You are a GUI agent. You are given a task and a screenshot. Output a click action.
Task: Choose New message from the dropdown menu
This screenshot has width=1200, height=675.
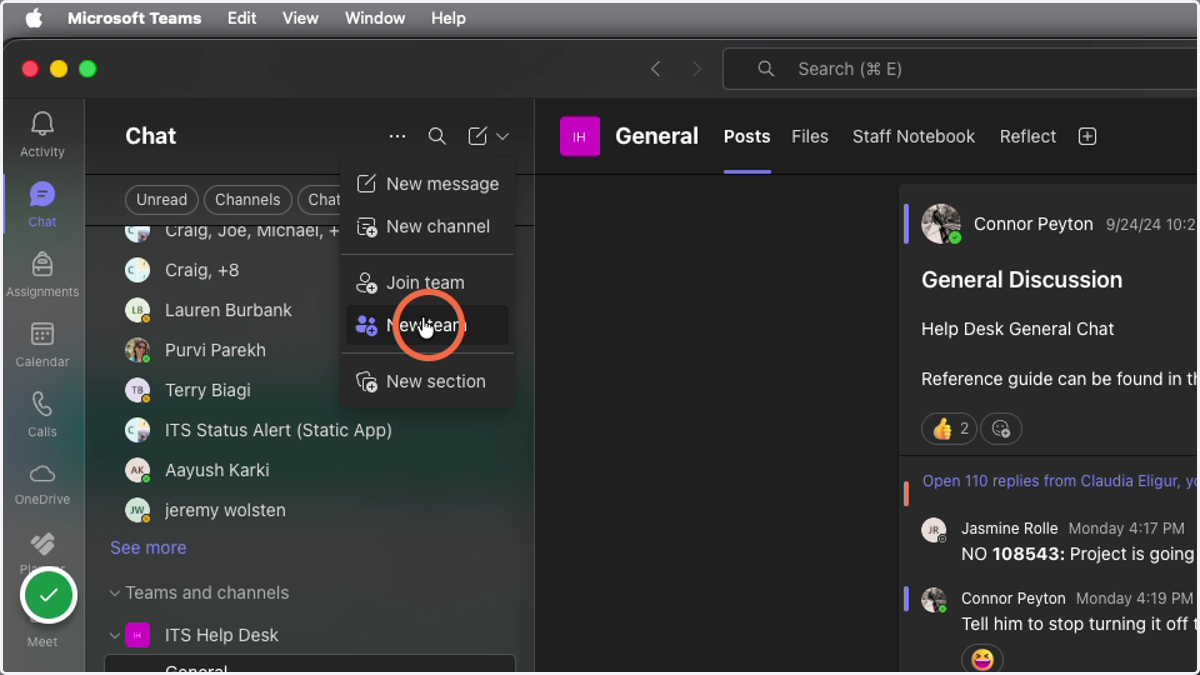tap(427, 184)
